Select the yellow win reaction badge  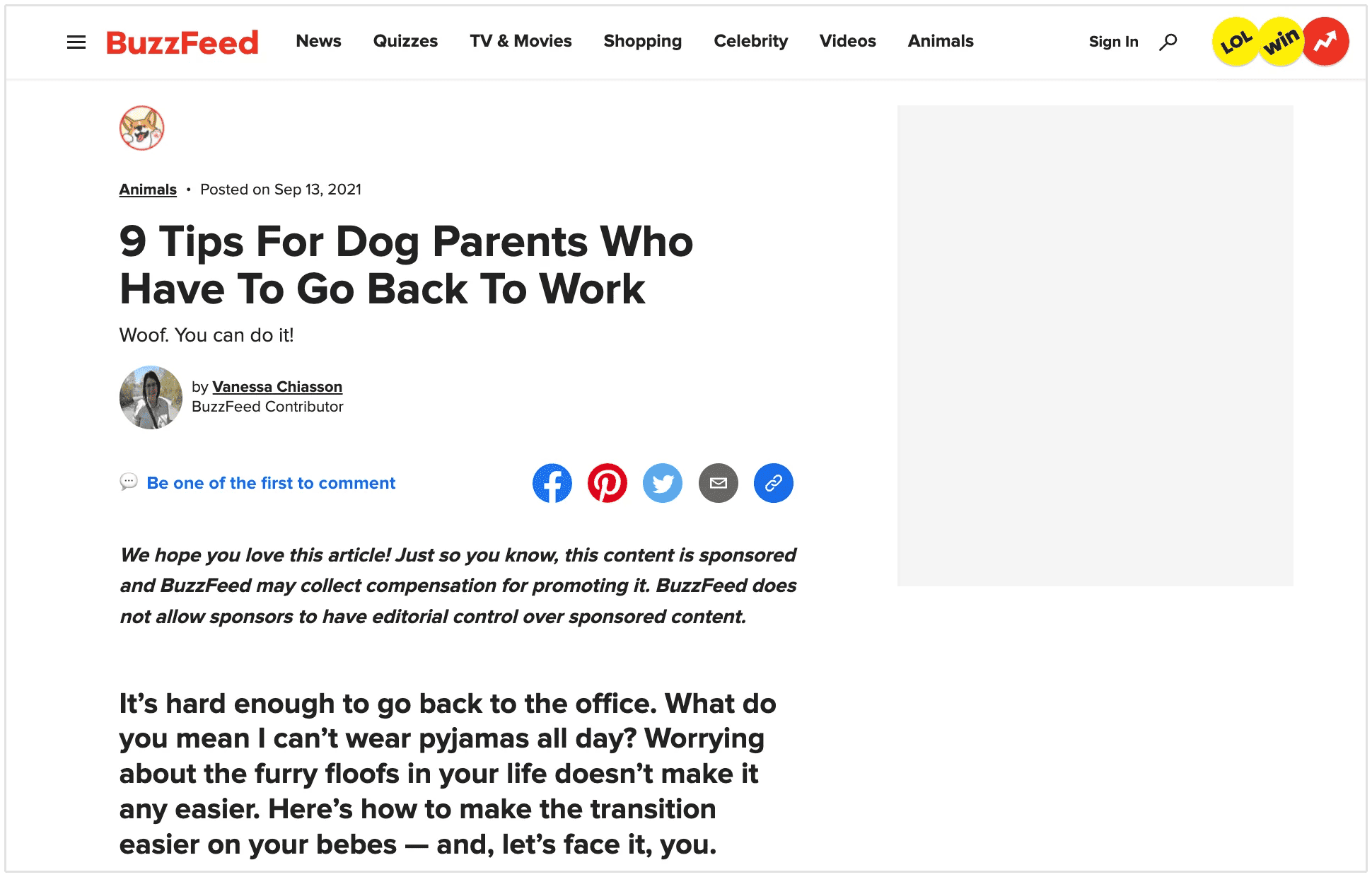(1281, 40)
